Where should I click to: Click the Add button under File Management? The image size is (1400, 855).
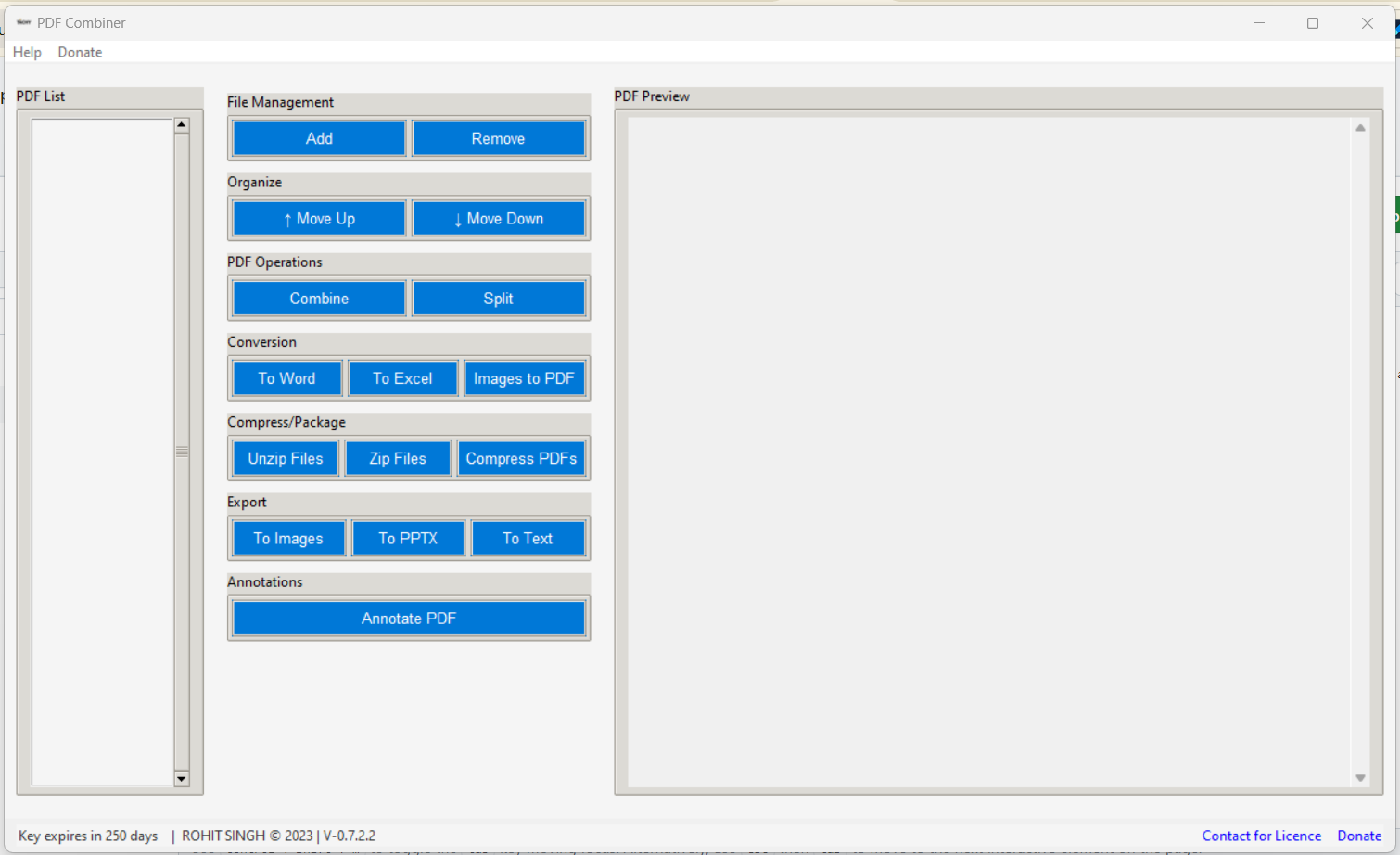point(319,138)
